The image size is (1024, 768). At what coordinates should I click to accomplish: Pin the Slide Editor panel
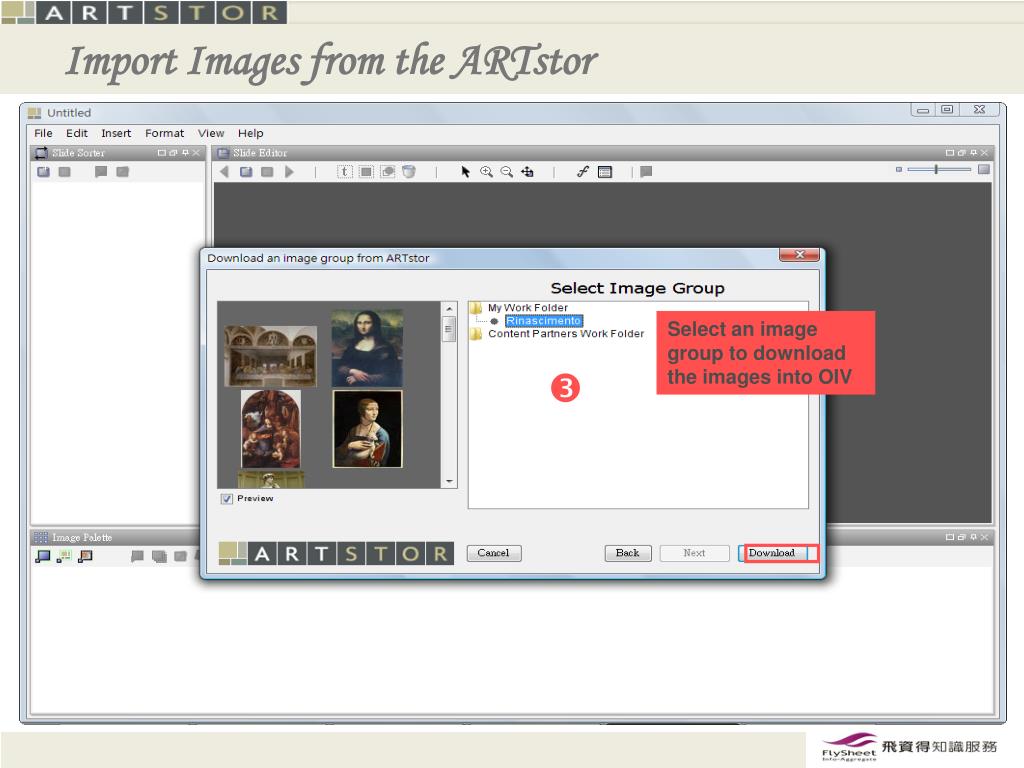pos(974,153)
